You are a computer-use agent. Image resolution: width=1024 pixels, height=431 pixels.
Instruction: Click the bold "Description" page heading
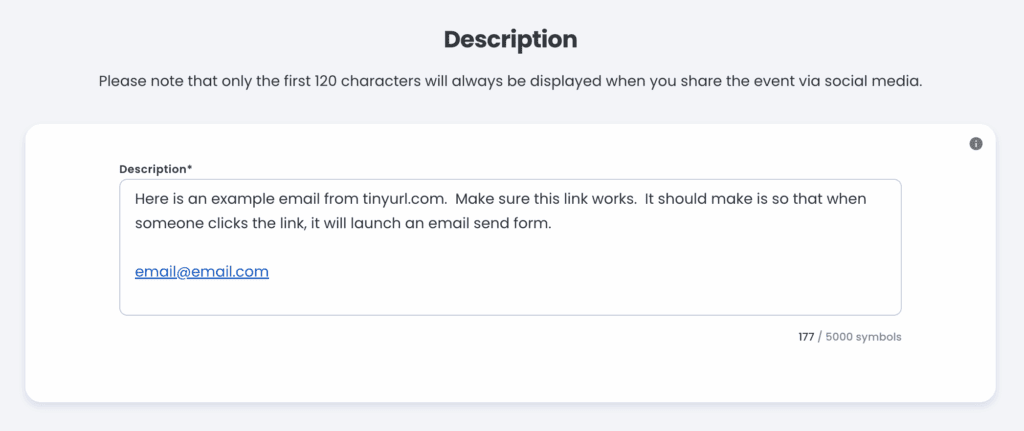tap(511, 40)
